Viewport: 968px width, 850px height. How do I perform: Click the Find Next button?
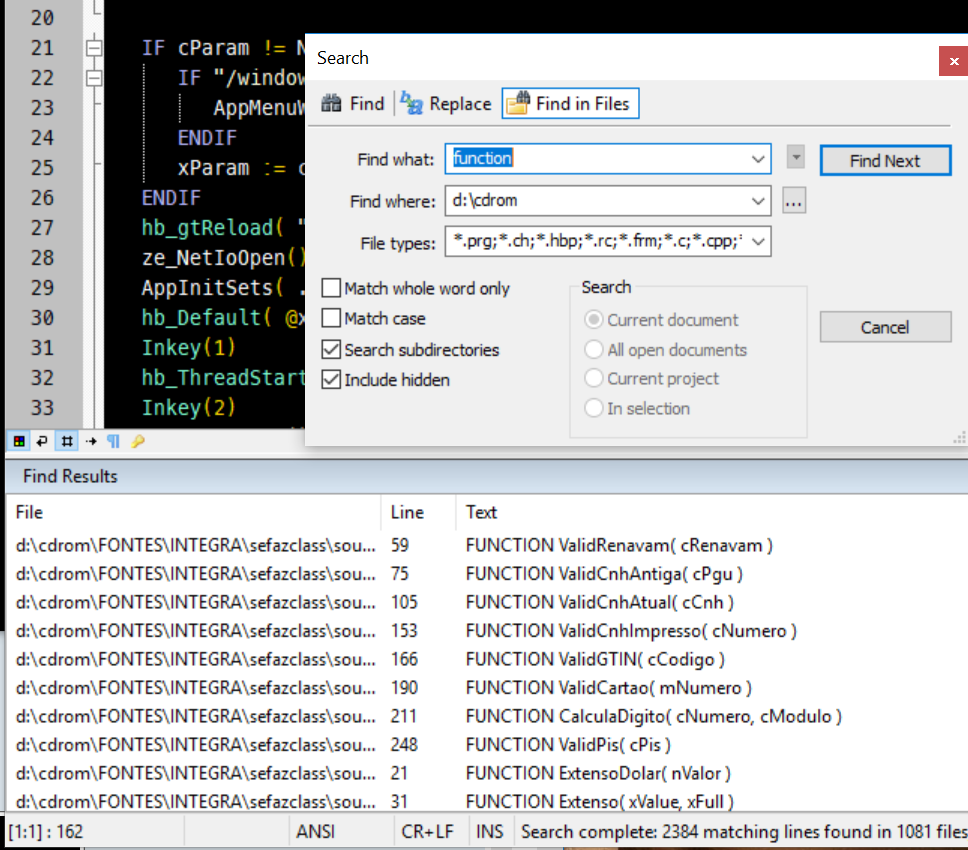click(x=885, y=161)
